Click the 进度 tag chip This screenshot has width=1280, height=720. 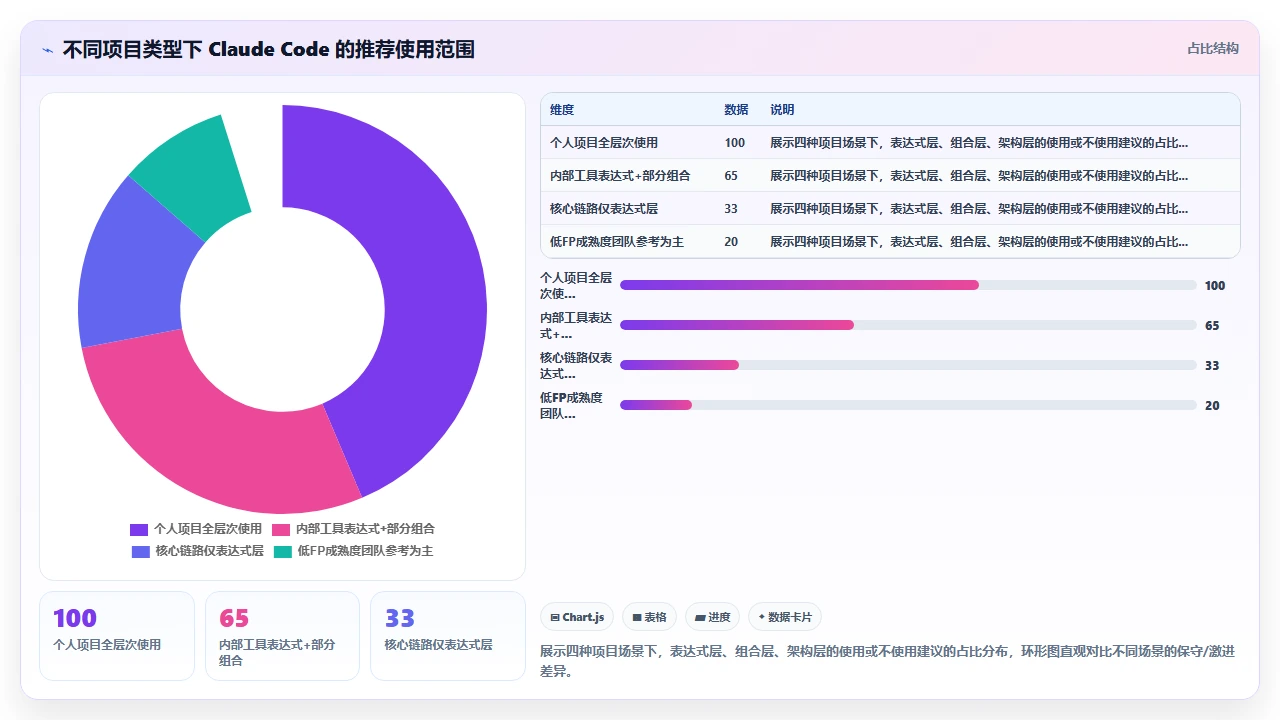coord(713,617)
